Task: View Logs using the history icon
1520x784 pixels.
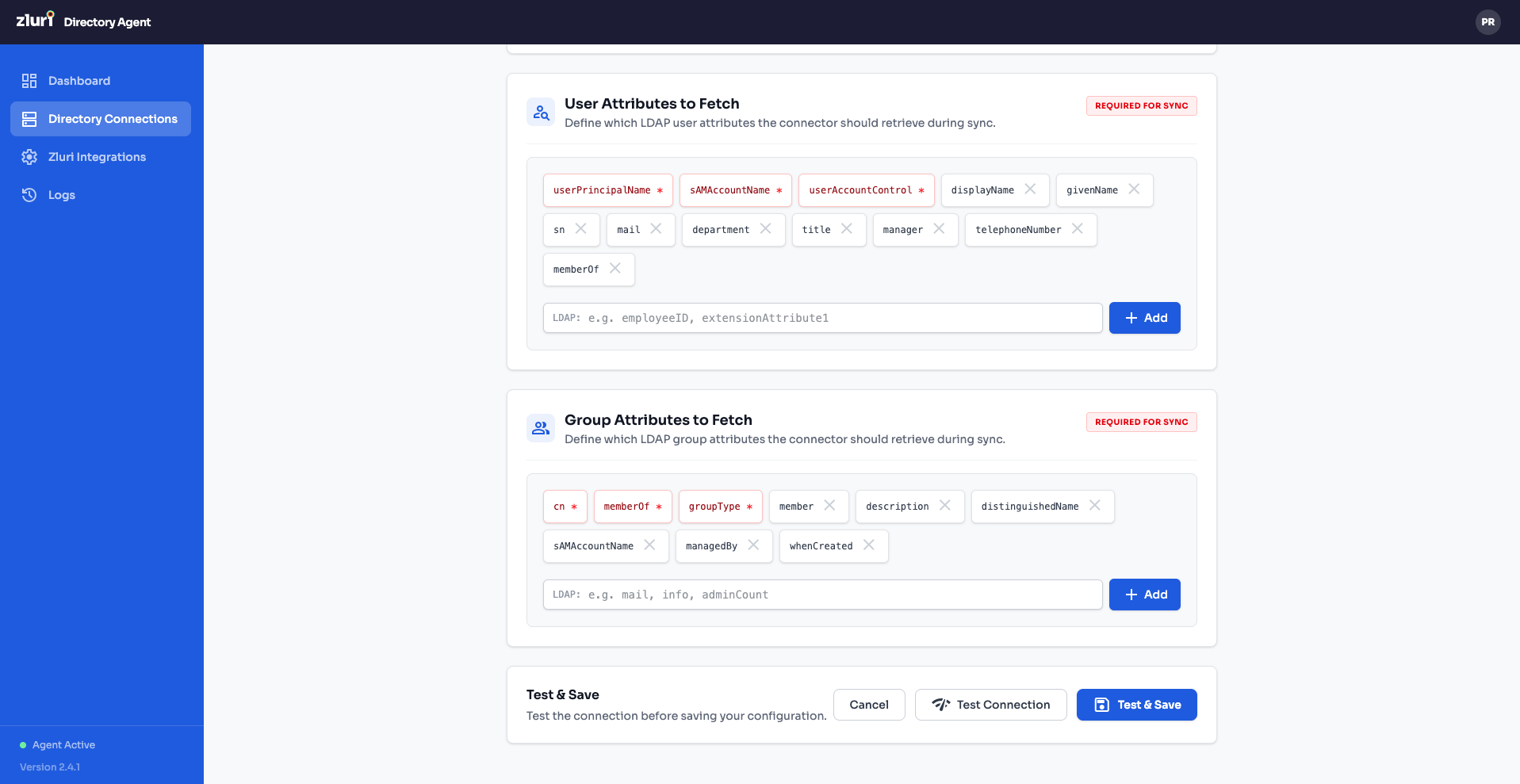Action: coord(29,194)
